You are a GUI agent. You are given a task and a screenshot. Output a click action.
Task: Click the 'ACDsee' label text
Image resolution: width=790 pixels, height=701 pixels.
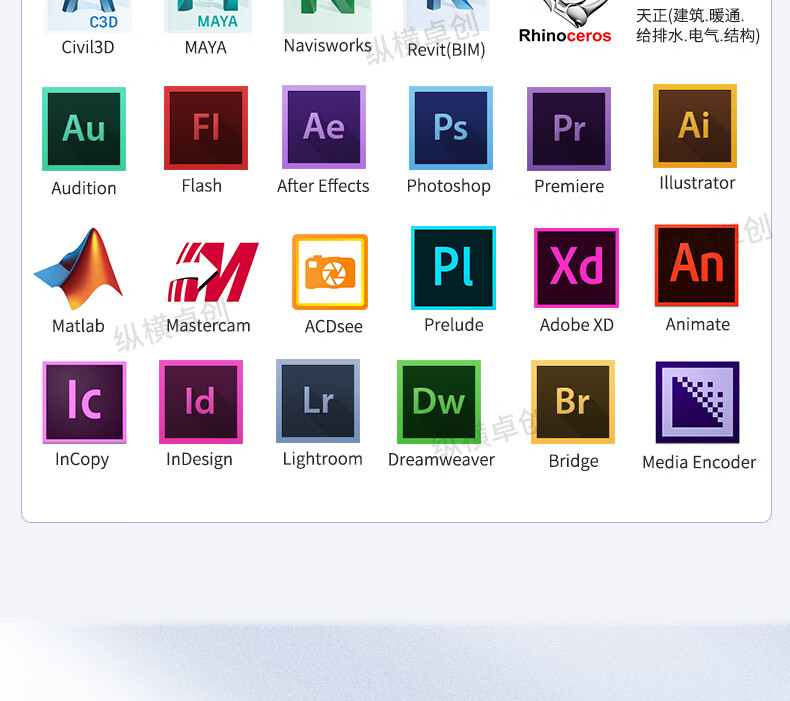[334, 327]
